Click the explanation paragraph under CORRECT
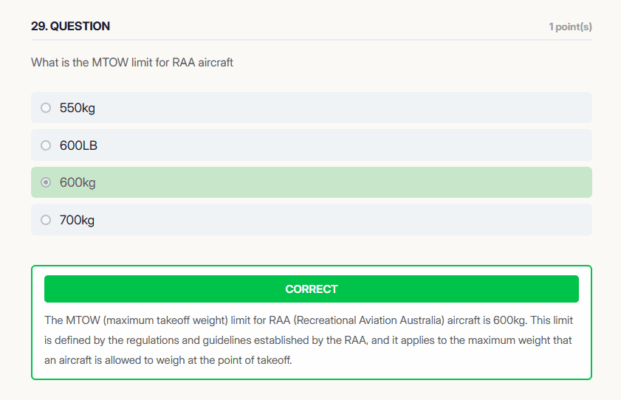621x400 pixels. pyautogui.click(x=311, y=339)
